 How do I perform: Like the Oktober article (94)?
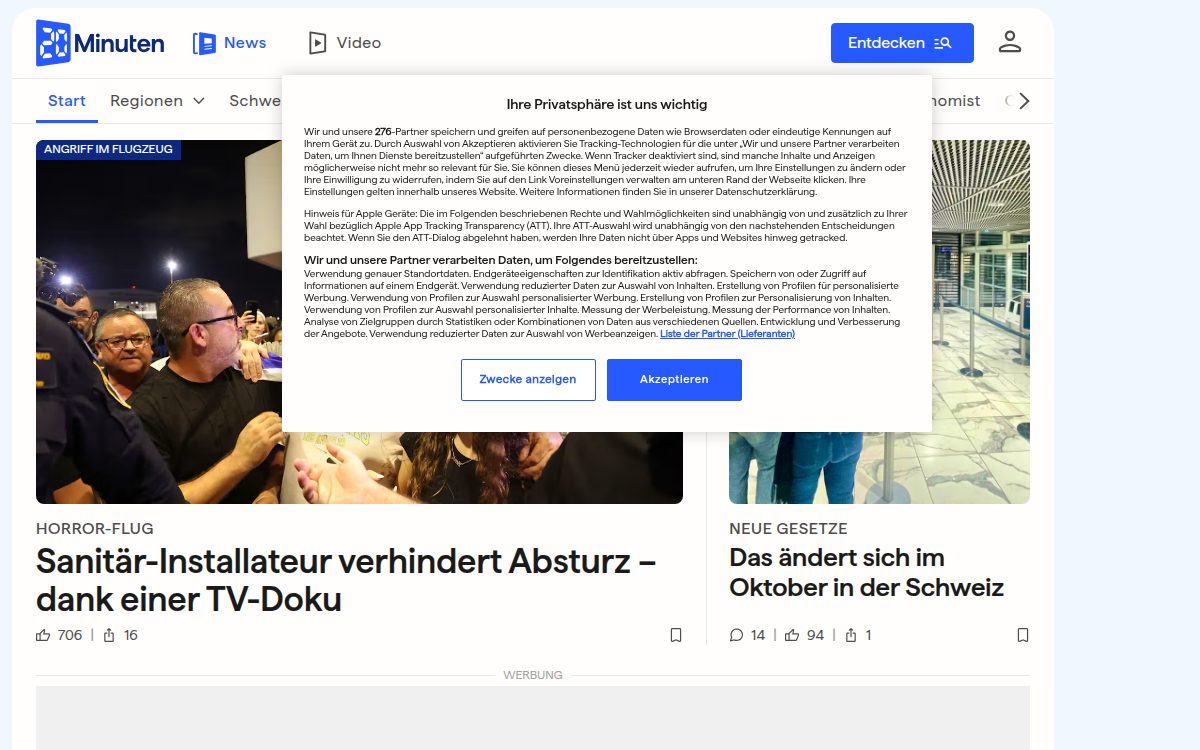805,635
